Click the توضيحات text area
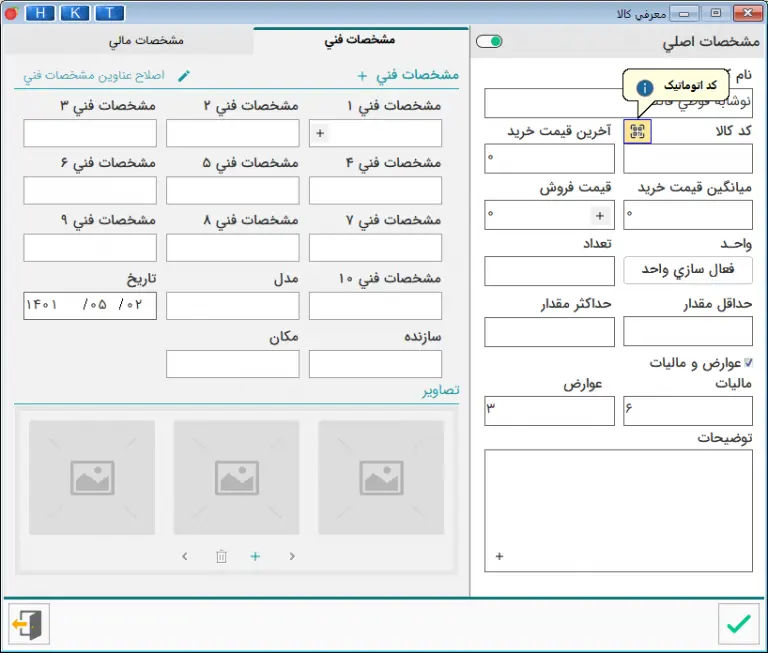 (x=618, y=510)
